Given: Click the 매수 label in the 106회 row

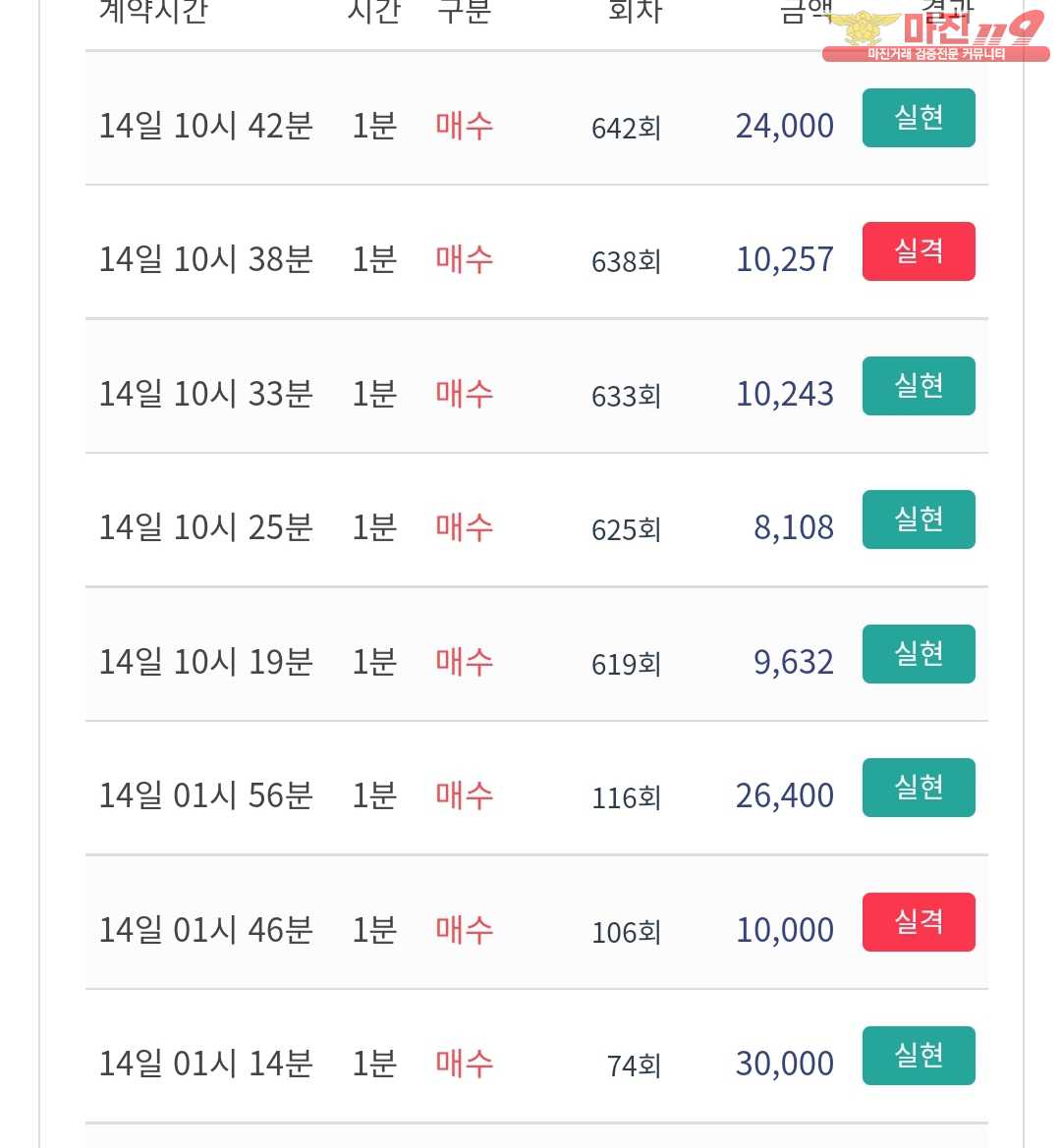Looking at the screenshot, I should point(464,930).
